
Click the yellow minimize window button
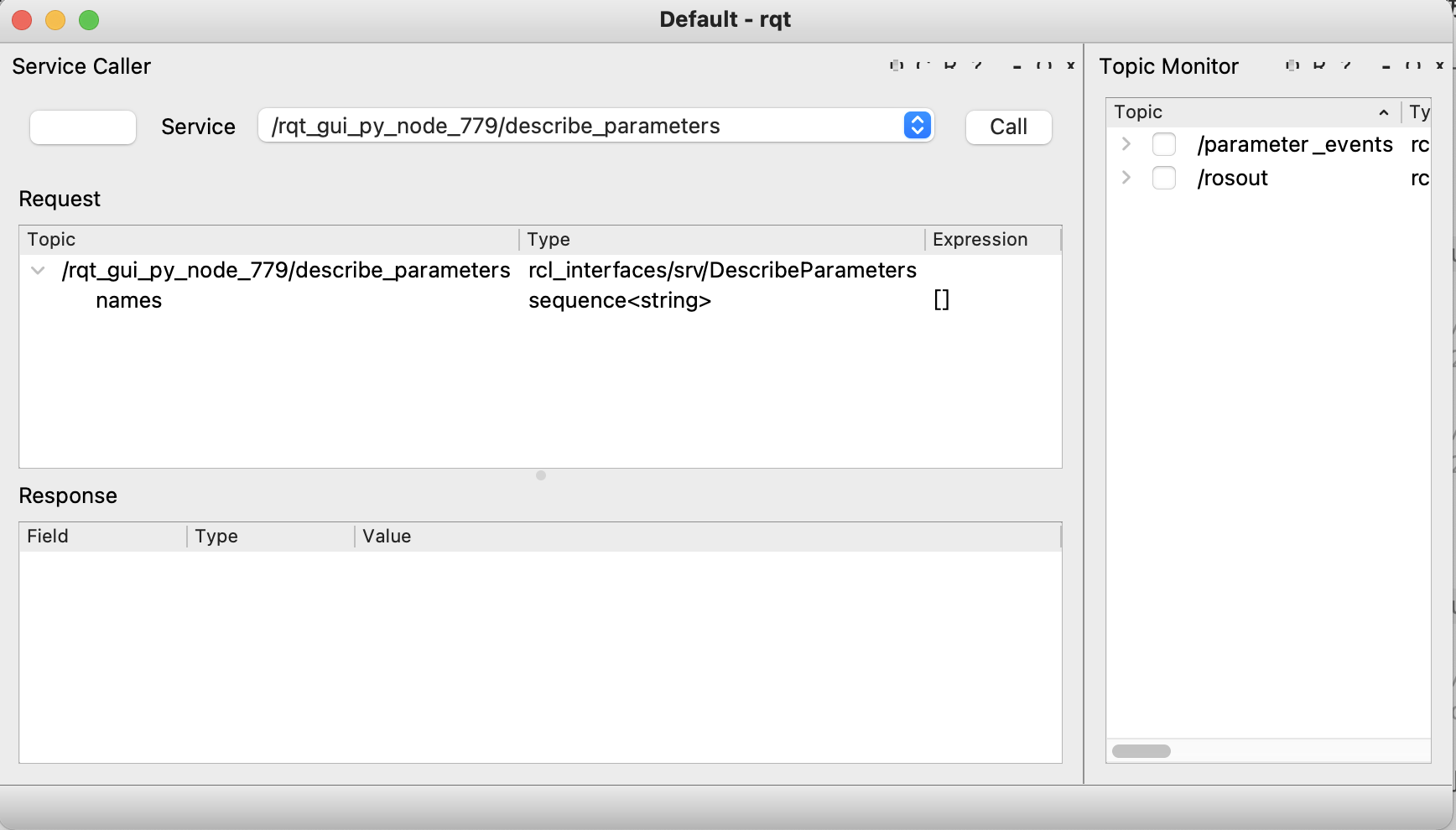tap(55, 20)
